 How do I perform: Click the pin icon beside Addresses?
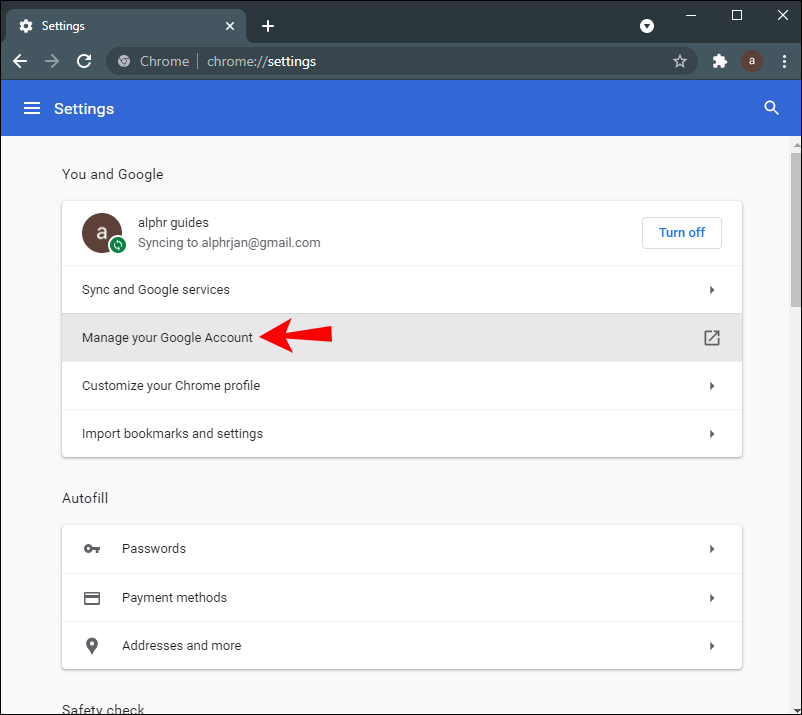[92, 646]
